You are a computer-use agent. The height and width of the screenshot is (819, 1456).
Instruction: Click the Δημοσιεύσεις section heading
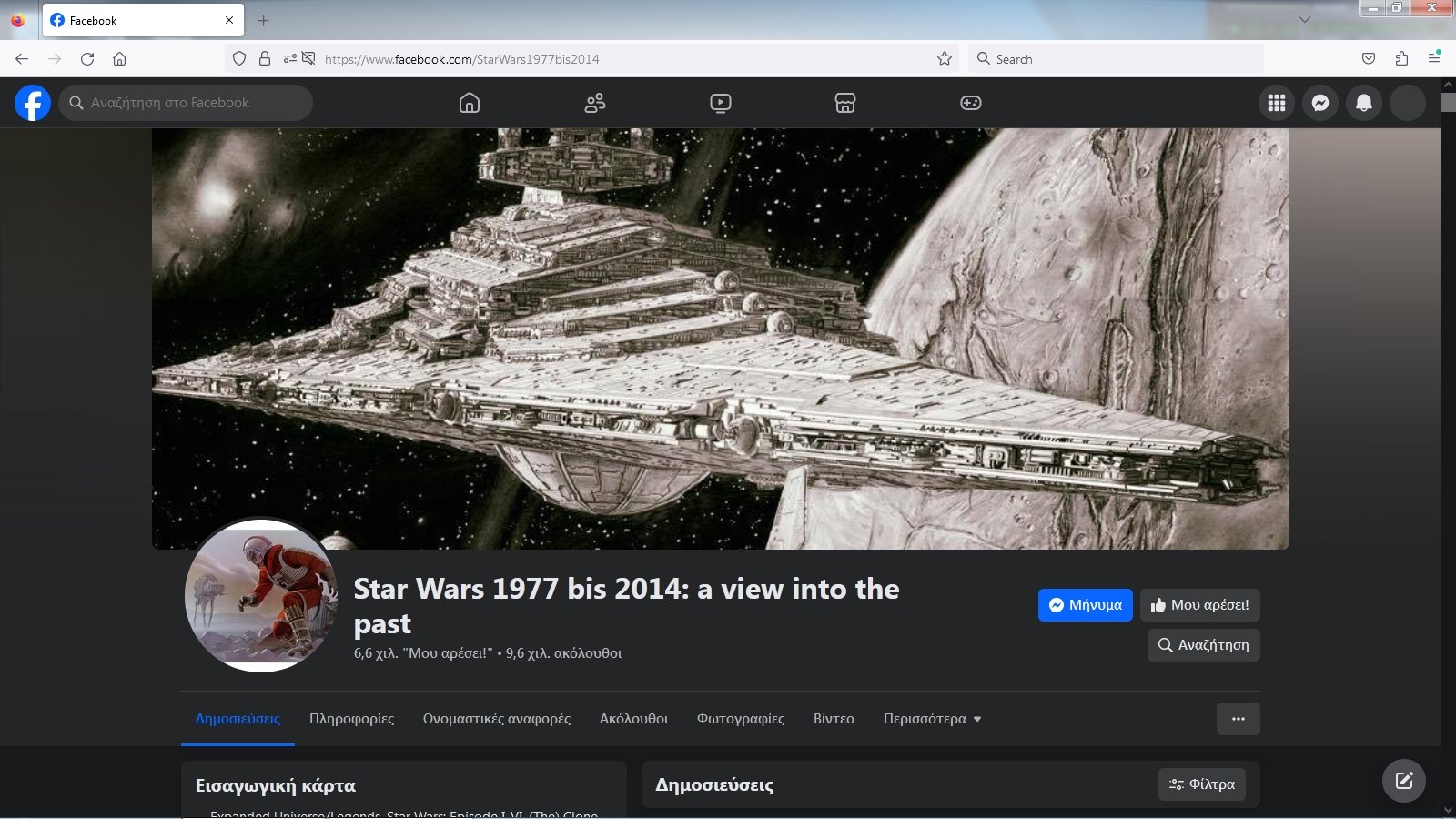(714, 784)
